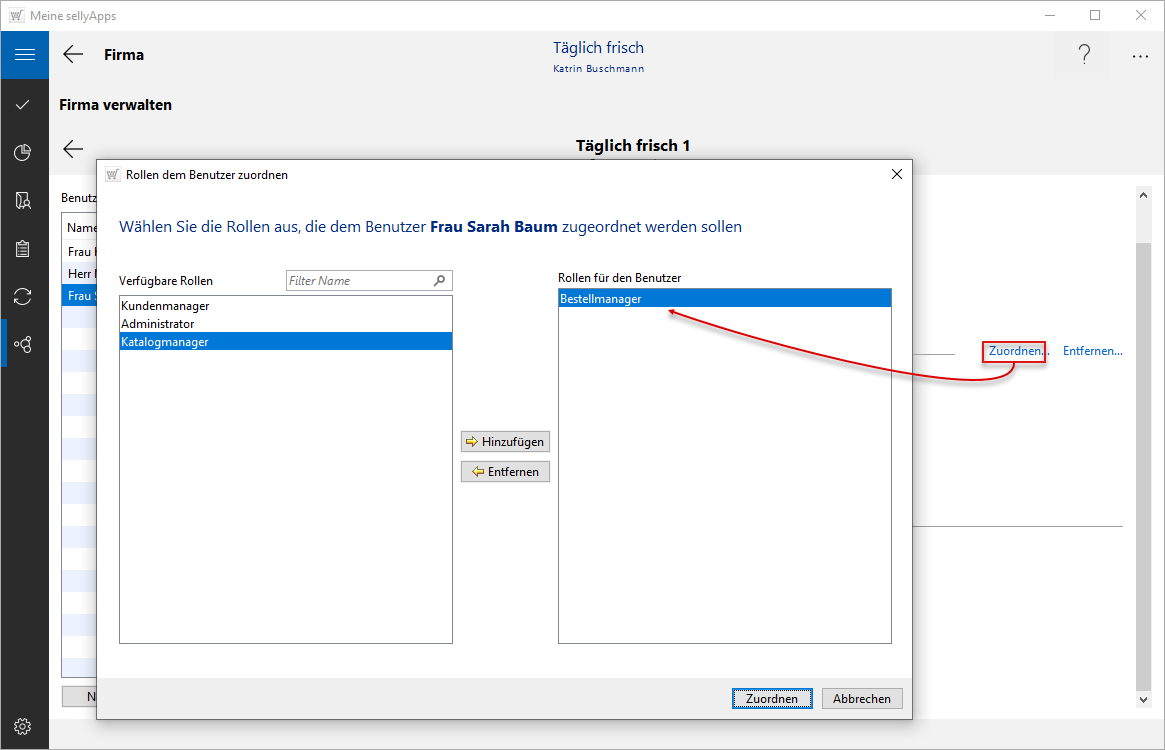Click the Filter Name input field
The image size is (1165, 750).
pyautogui.click(x=358, y=281)
